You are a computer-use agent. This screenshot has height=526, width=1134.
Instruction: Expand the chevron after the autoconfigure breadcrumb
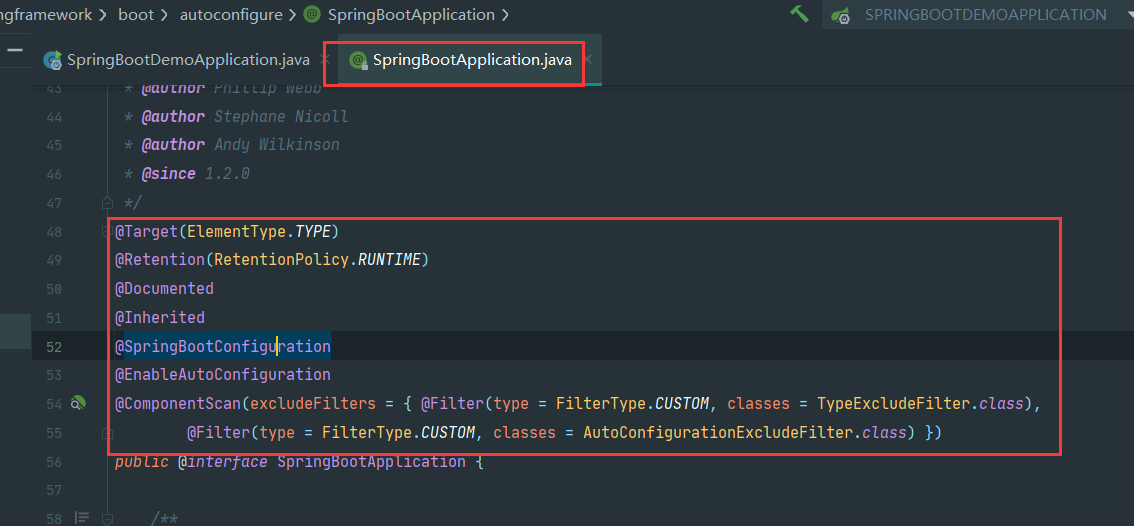coord(292,14)
